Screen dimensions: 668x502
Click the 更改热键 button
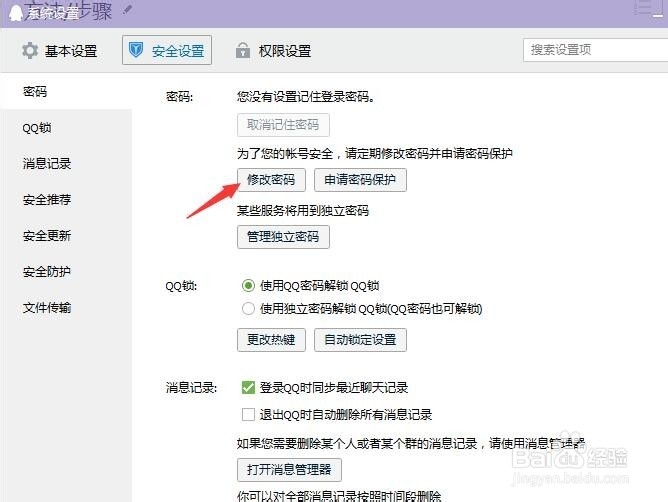(x=271, y=340)
